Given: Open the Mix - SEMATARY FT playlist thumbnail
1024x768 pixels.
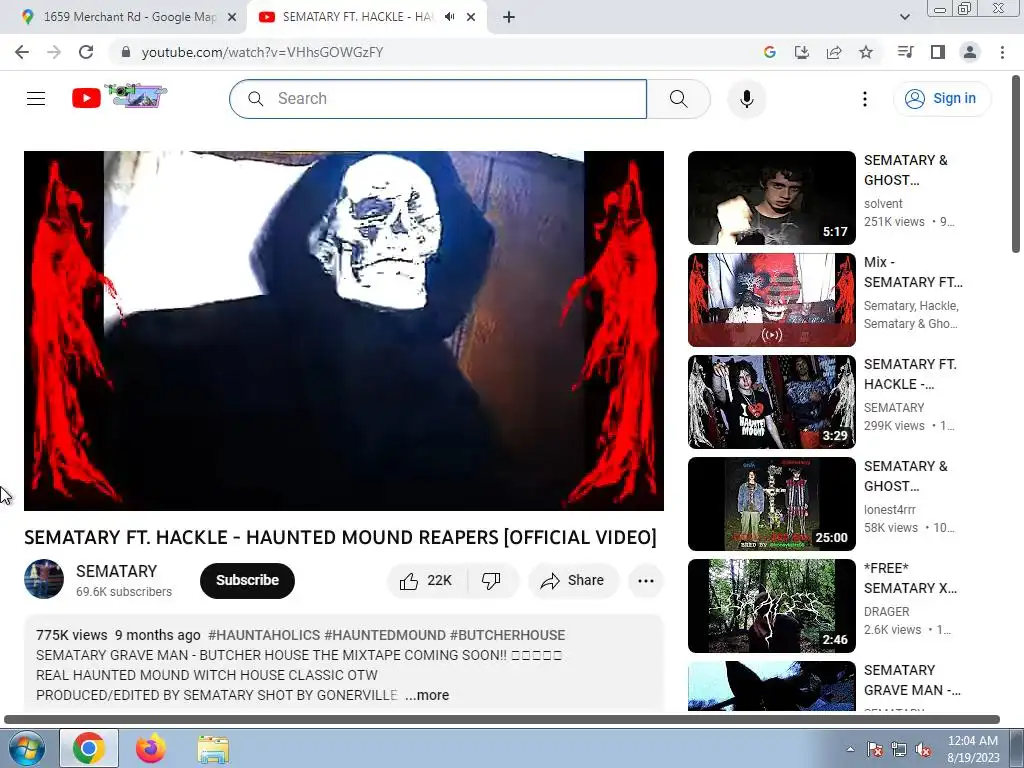Looking at the screenshot, I should coord(771,300).
